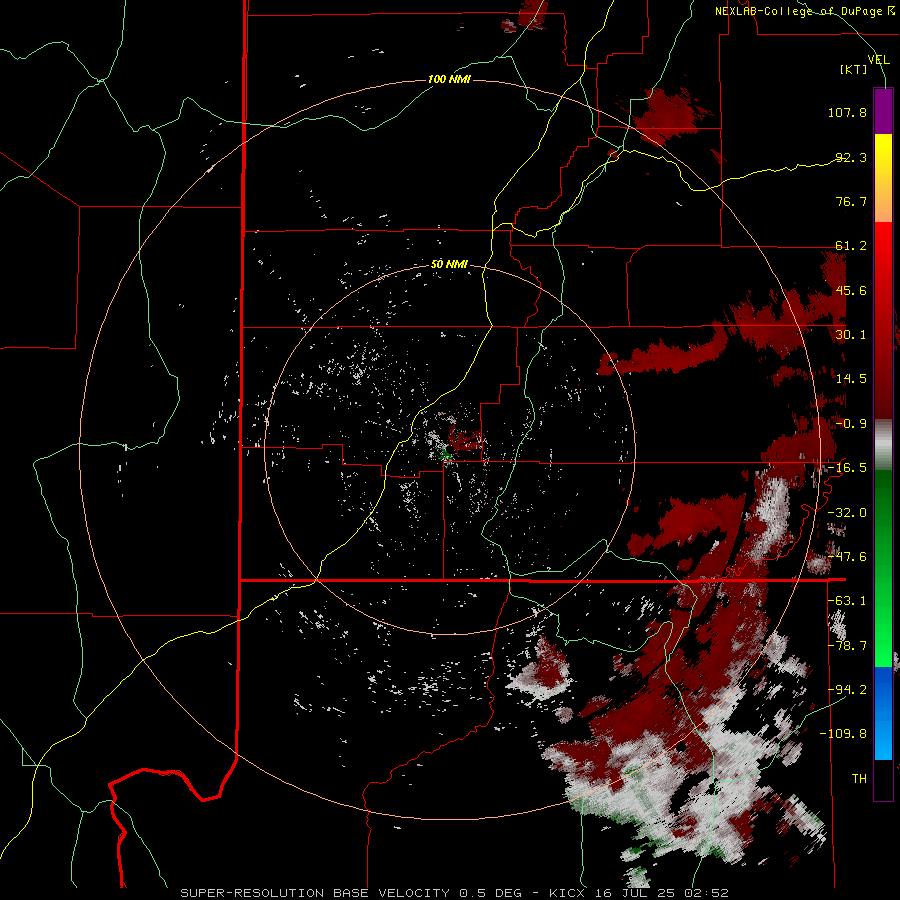Click the -109.8 velocity scale value
Image resolution: width=900 pixels, height=900 pixels.
coord(844,734)
